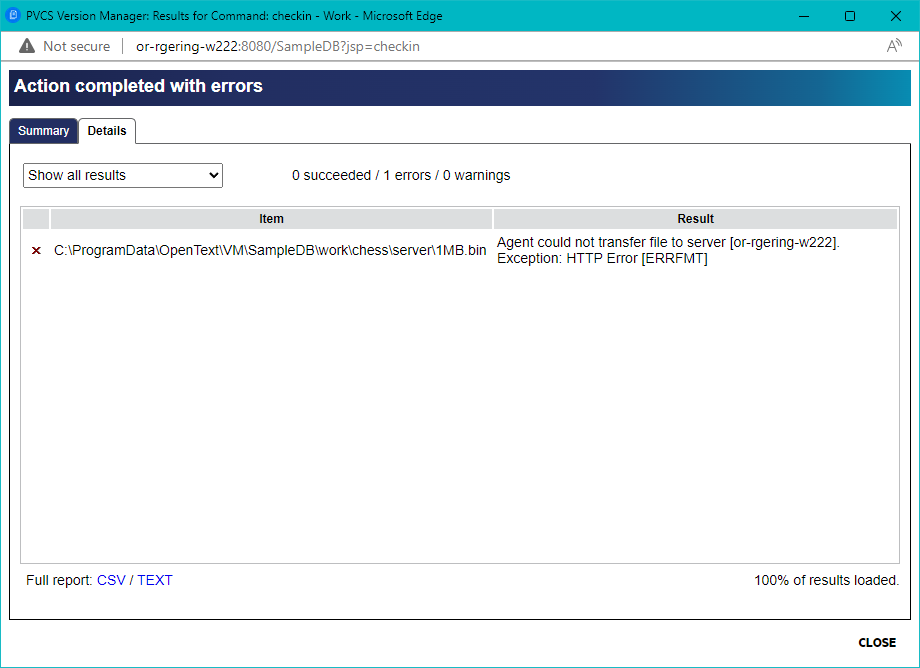Select the Details tab

[107, 130]
